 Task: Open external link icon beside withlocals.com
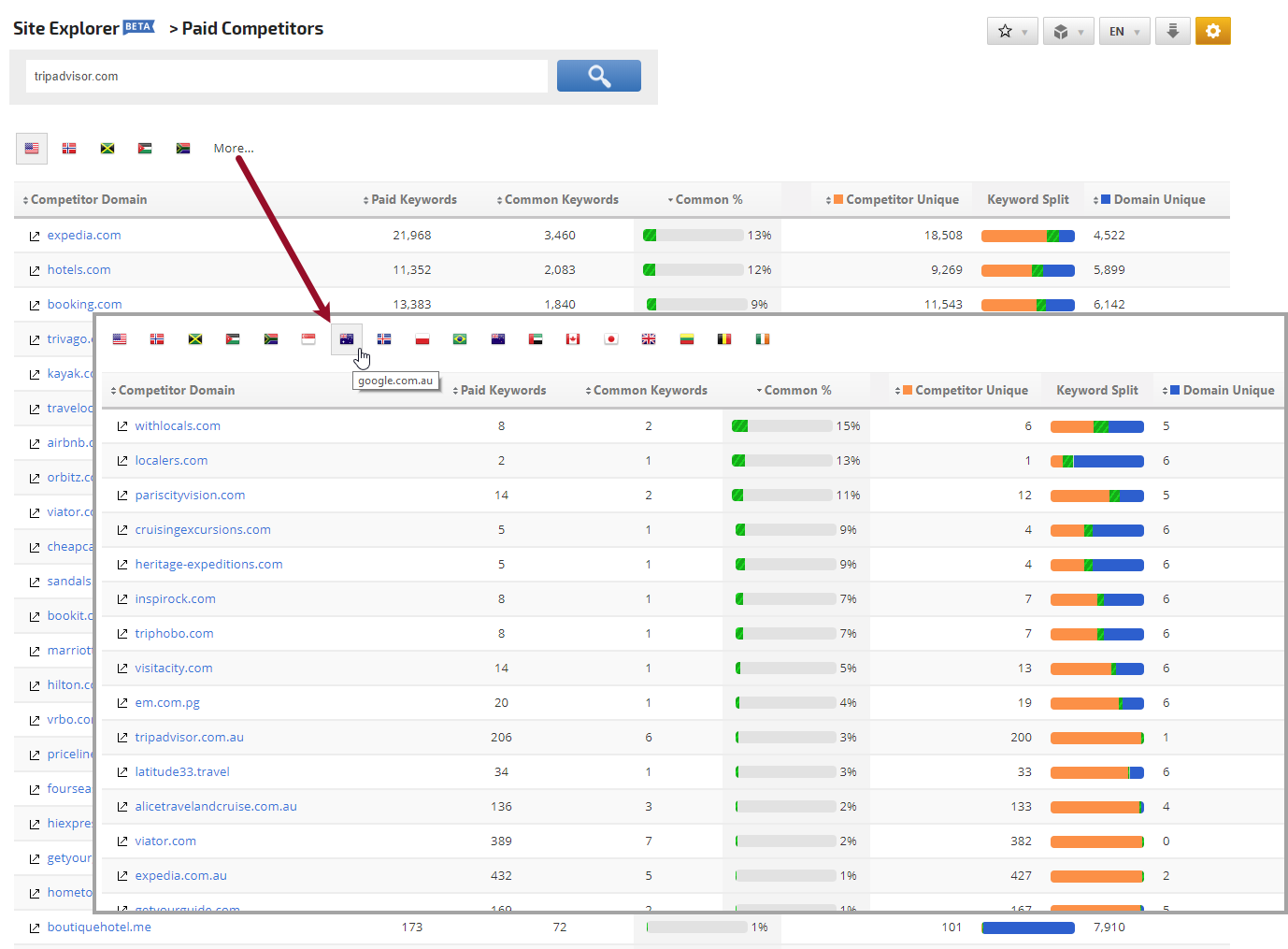click(122, 426)
